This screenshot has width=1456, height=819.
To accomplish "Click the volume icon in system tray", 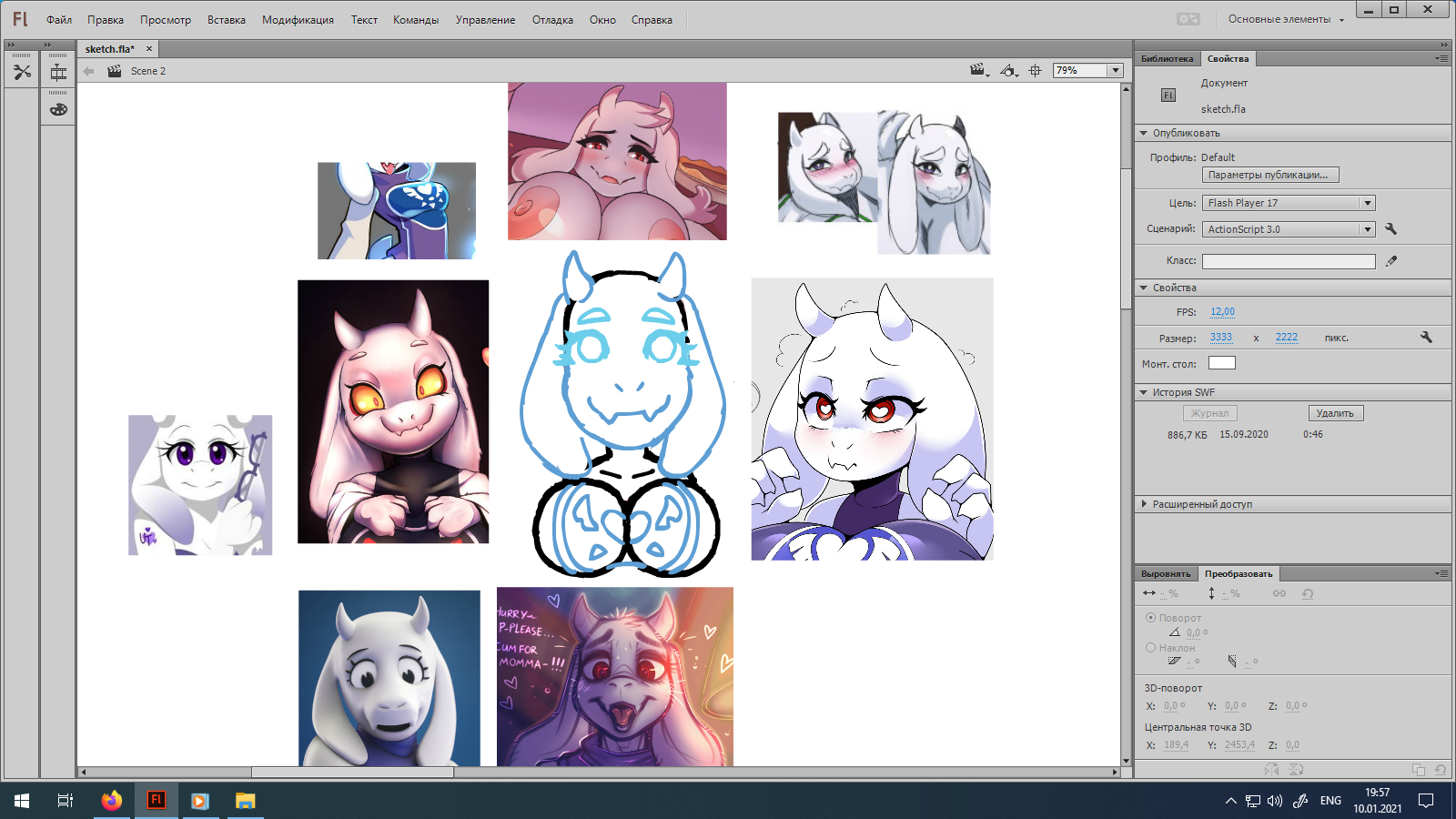I will click(1275, 801).
